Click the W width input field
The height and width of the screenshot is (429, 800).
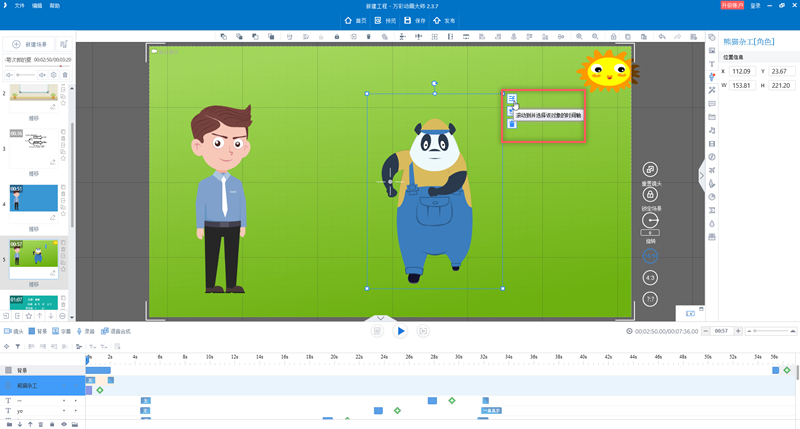click(x=743, y=85)
